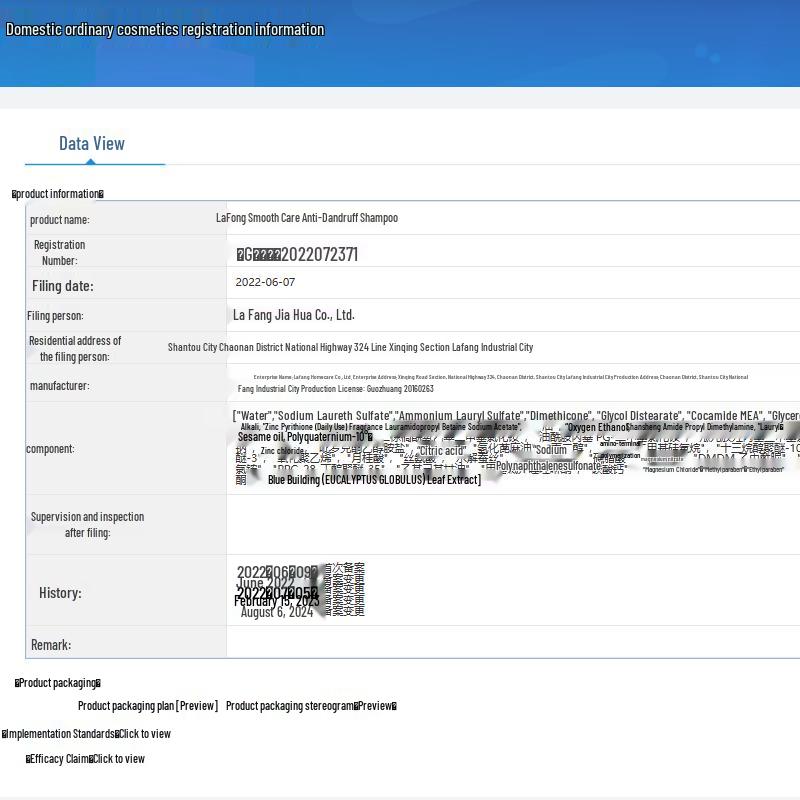Click the empty Supervision and inspection cell
800x800 pixels.
click(512, 524)
